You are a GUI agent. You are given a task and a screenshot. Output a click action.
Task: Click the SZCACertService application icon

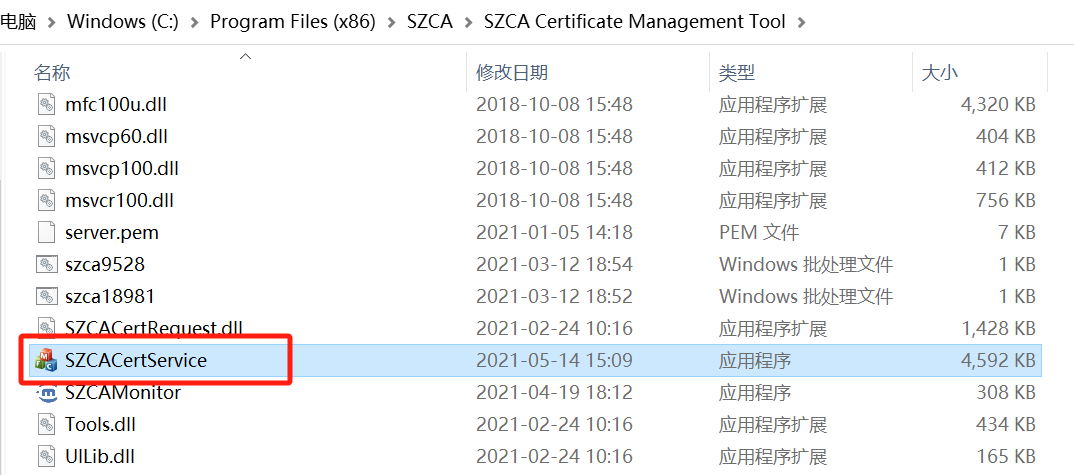[x=47, y=361]
